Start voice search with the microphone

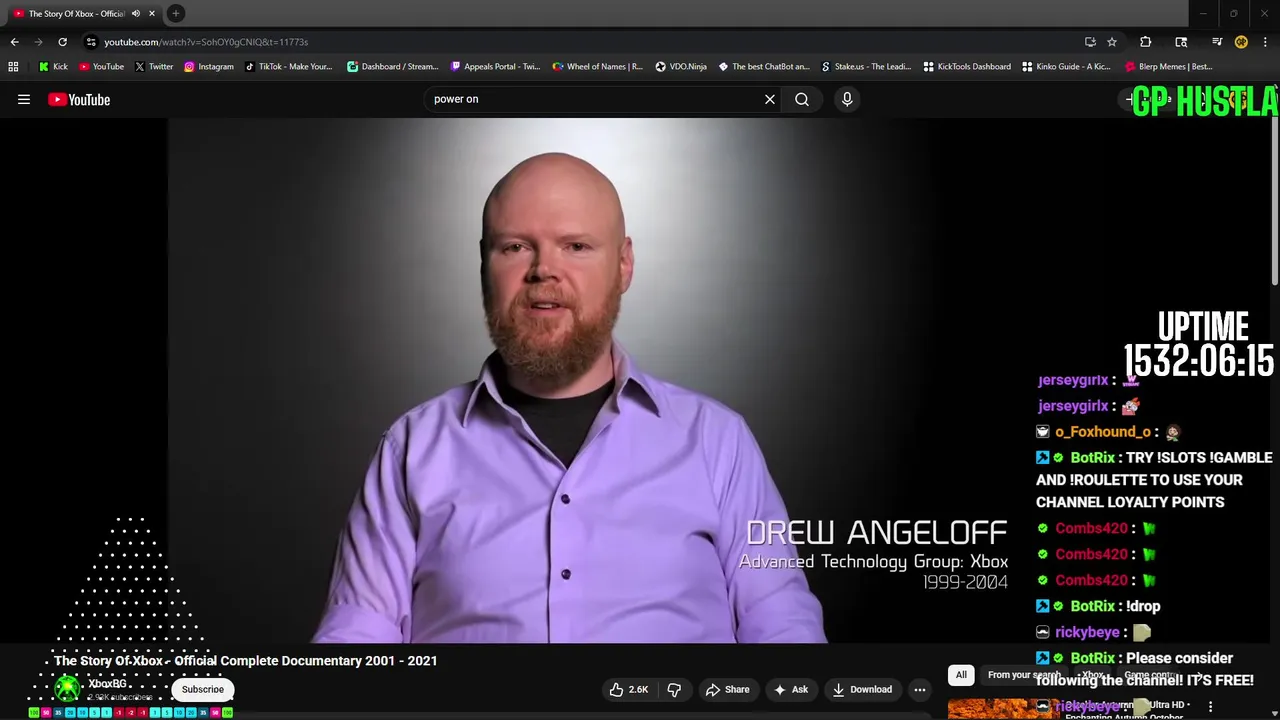(x=847, y=99)
